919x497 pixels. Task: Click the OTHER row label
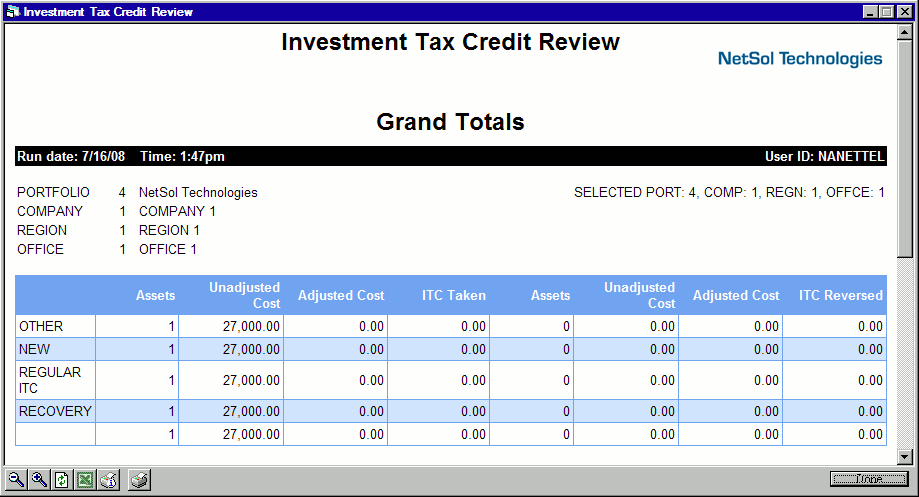pyautogui.click(x=41, y=326)
